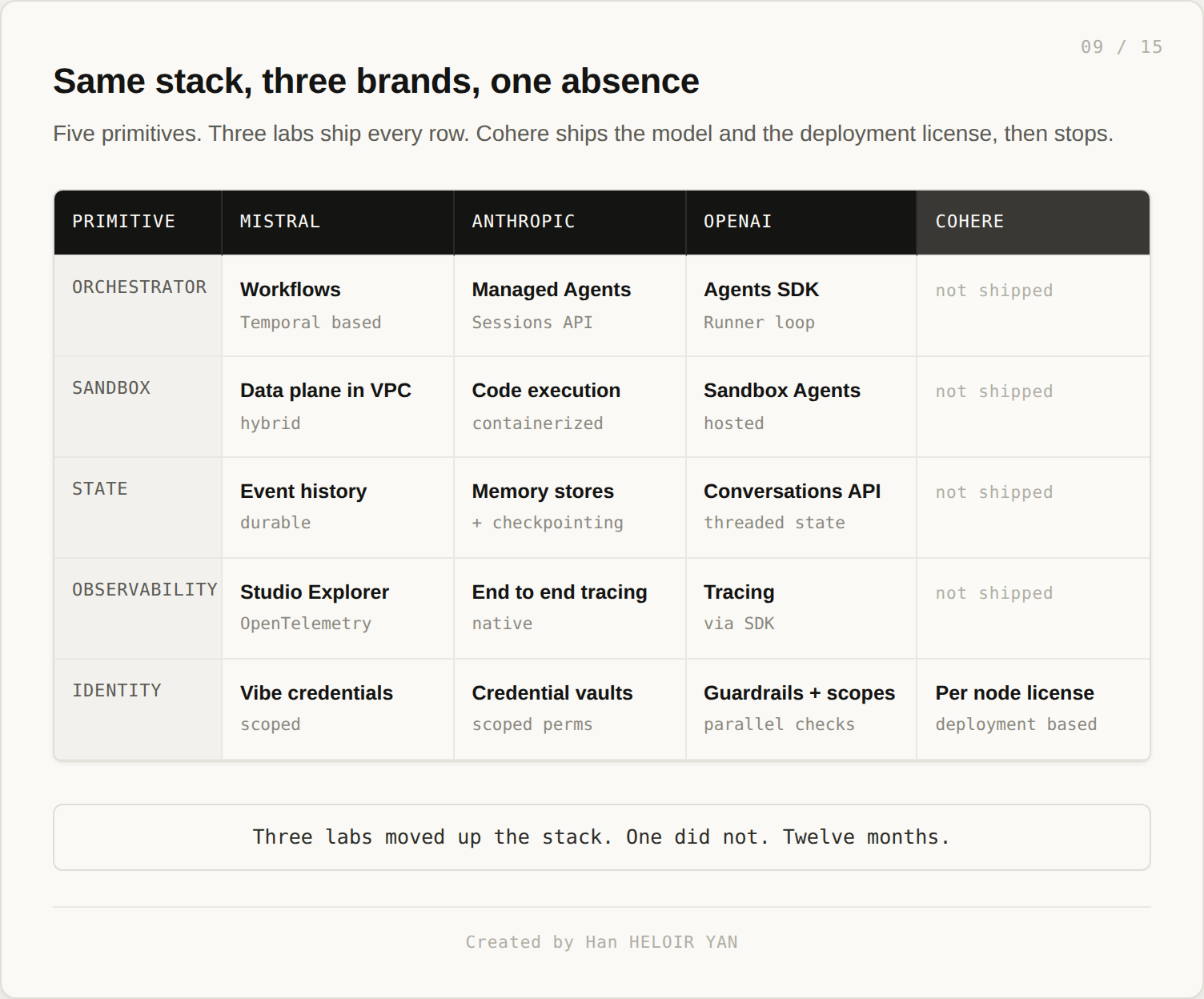1204x999 pixels.
Task: Click the slide title 'Same stack, three brands, one absence'
Action: pos(376,82)
